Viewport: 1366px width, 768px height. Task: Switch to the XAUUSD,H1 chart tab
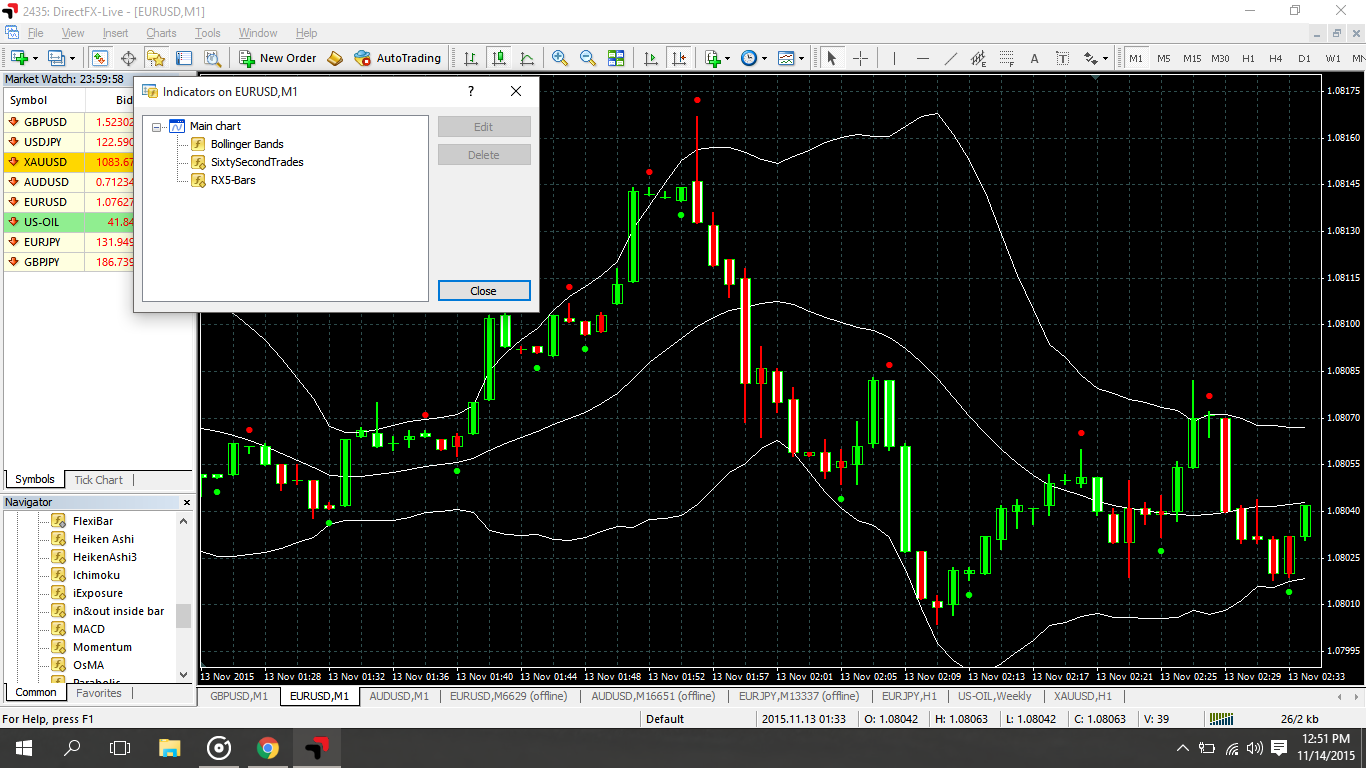pyautogui.click(x=1082, y=696)
